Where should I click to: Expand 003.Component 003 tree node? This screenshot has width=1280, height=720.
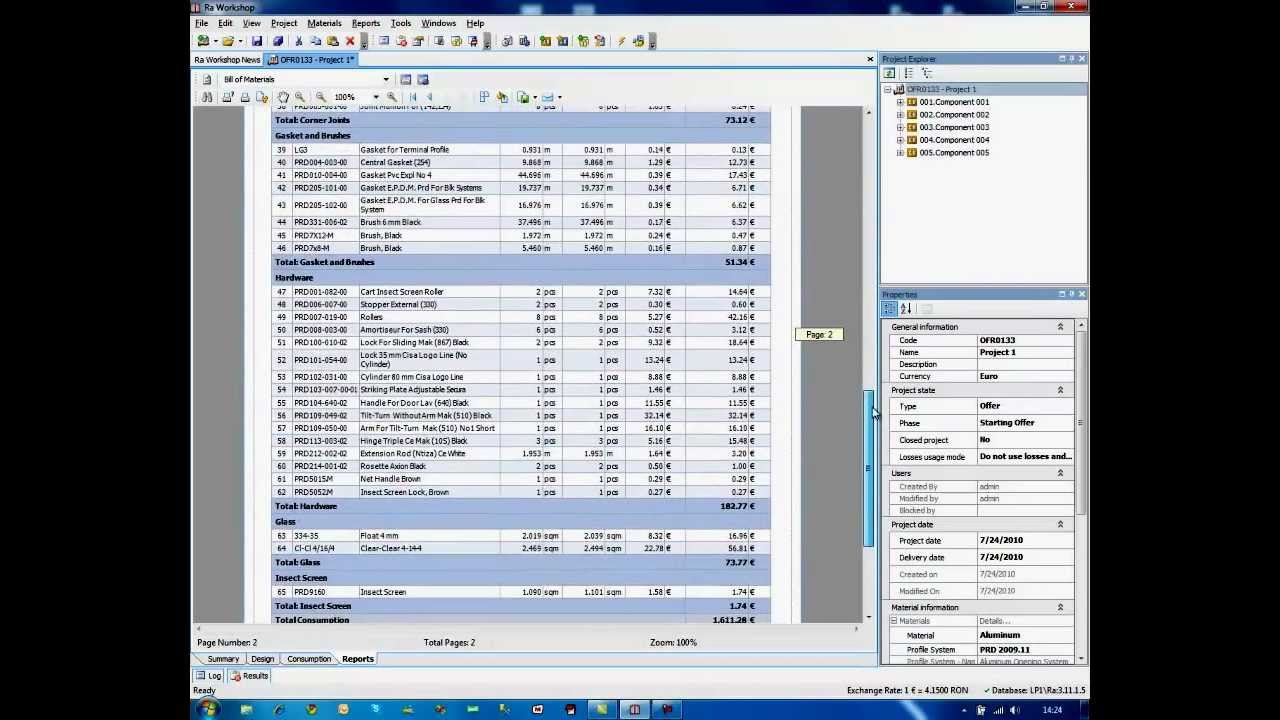[x=900, y=127]
